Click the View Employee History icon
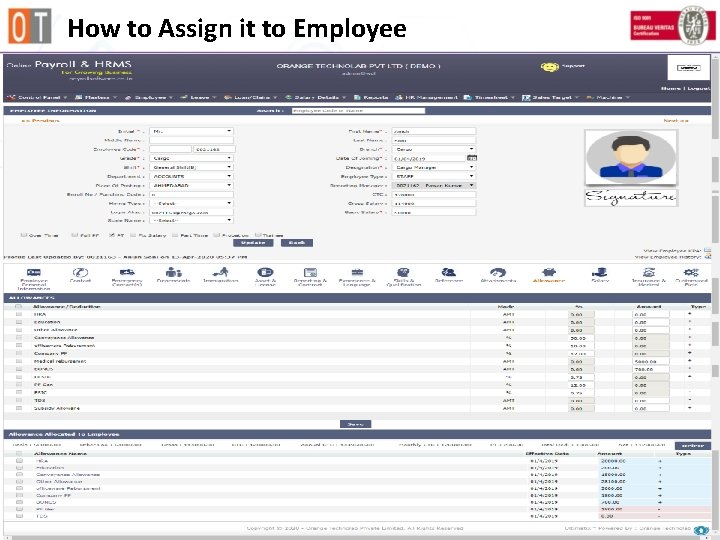The width and height of the screenshot is (720, 540). [x=708, y=257]
